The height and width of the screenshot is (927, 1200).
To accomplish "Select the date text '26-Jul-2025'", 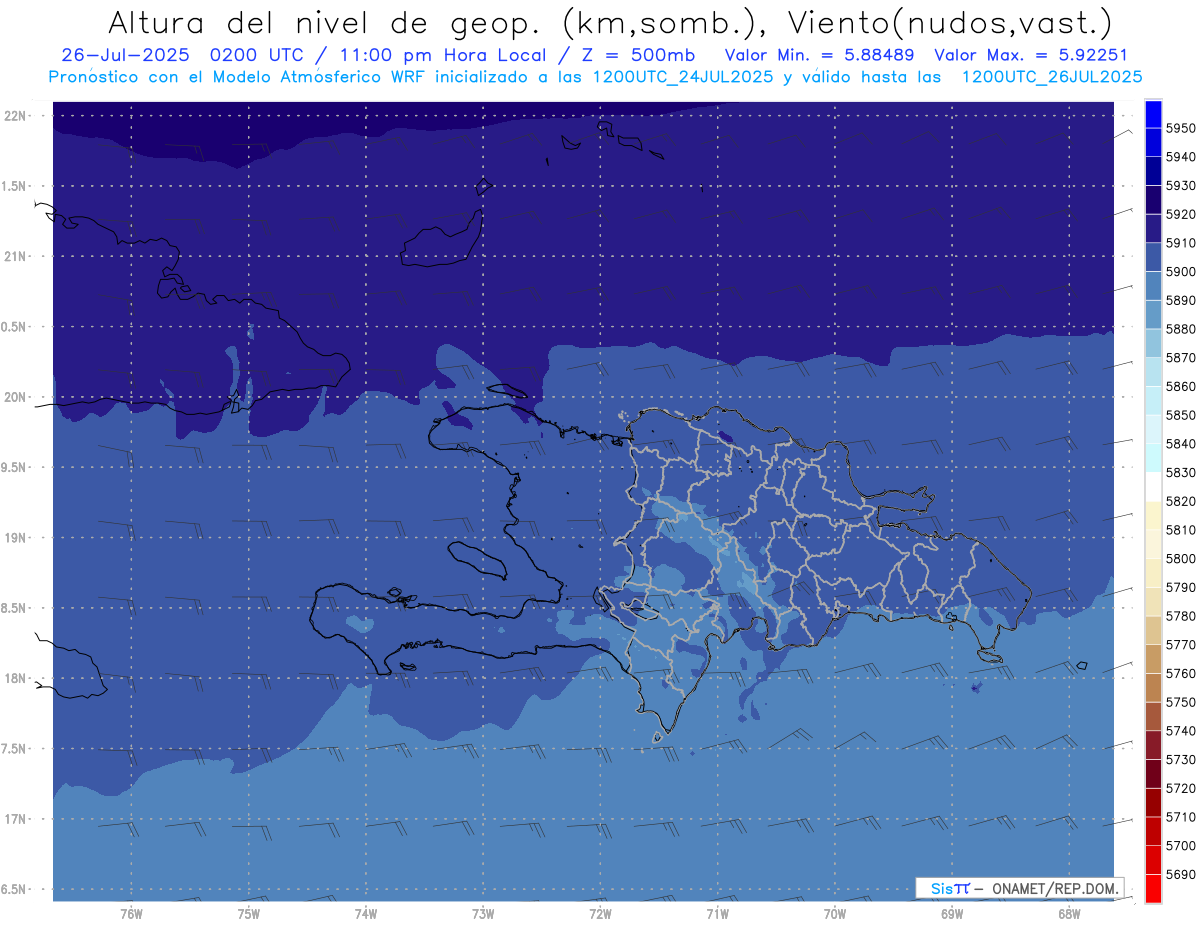I will [126, 55].
